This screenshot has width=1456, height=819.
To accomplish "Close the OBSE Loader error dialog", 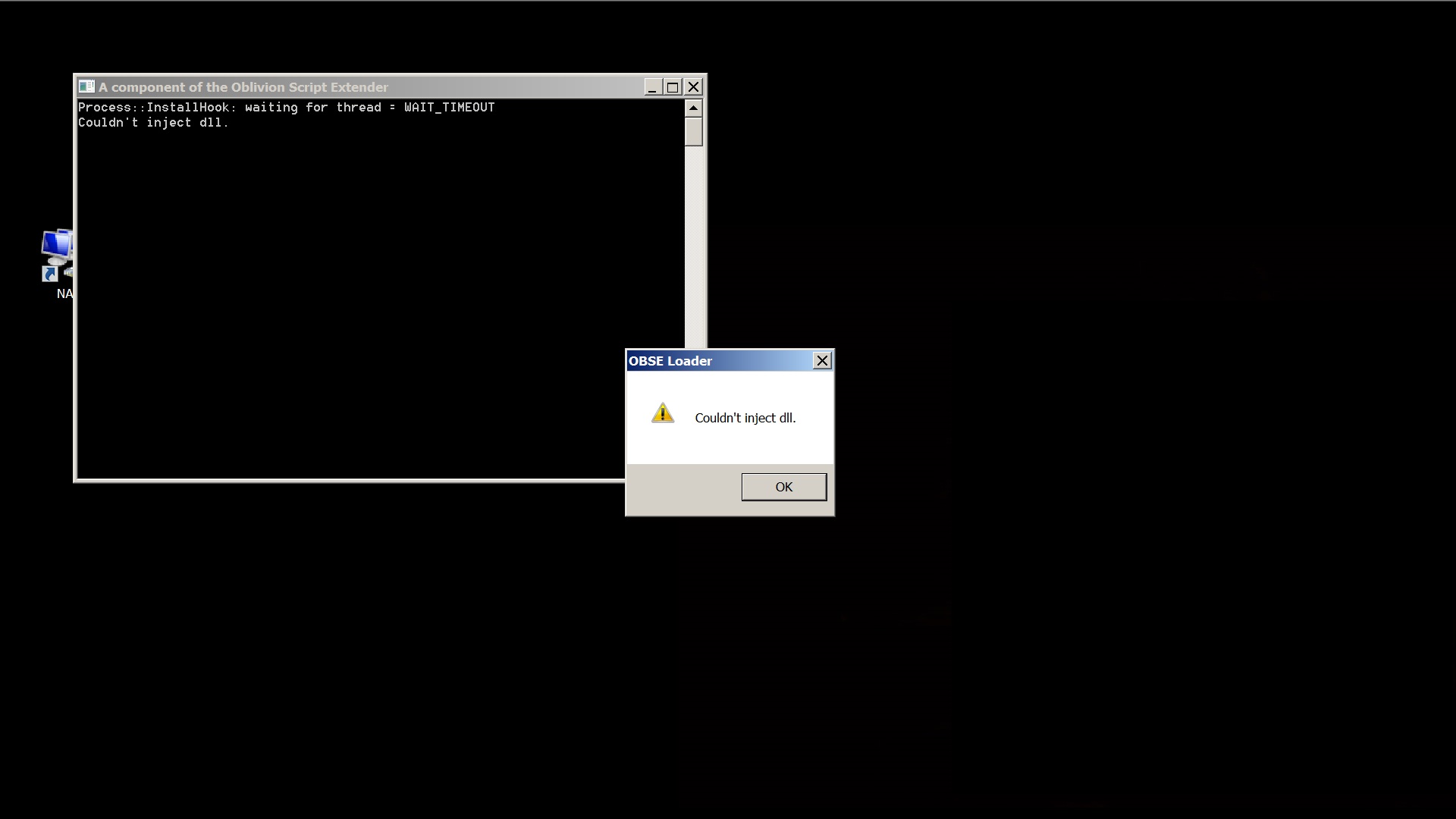I will [822, 361].
